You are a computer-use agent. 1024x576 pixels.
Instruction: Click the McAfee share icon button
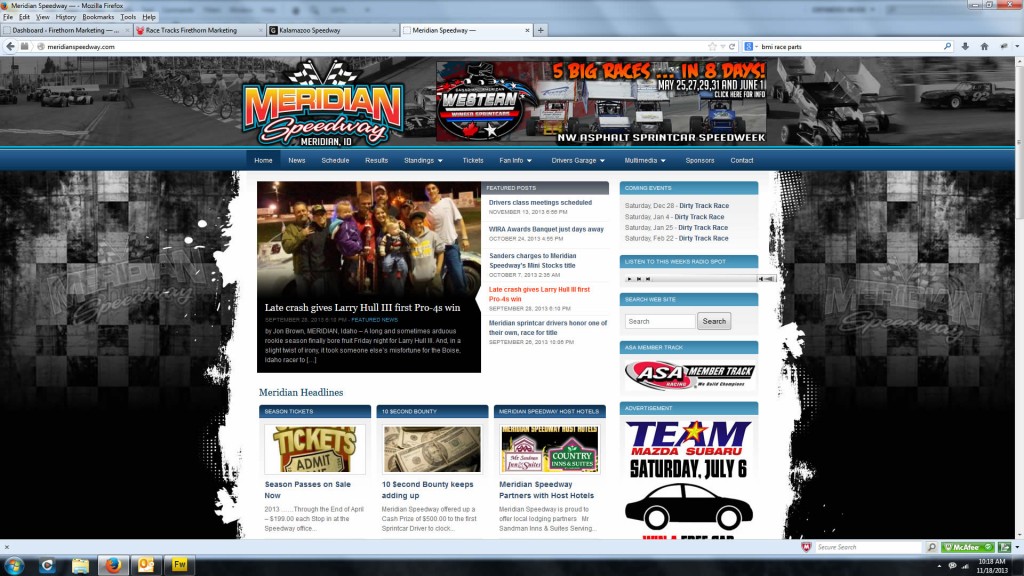[x=1004, y=547]
